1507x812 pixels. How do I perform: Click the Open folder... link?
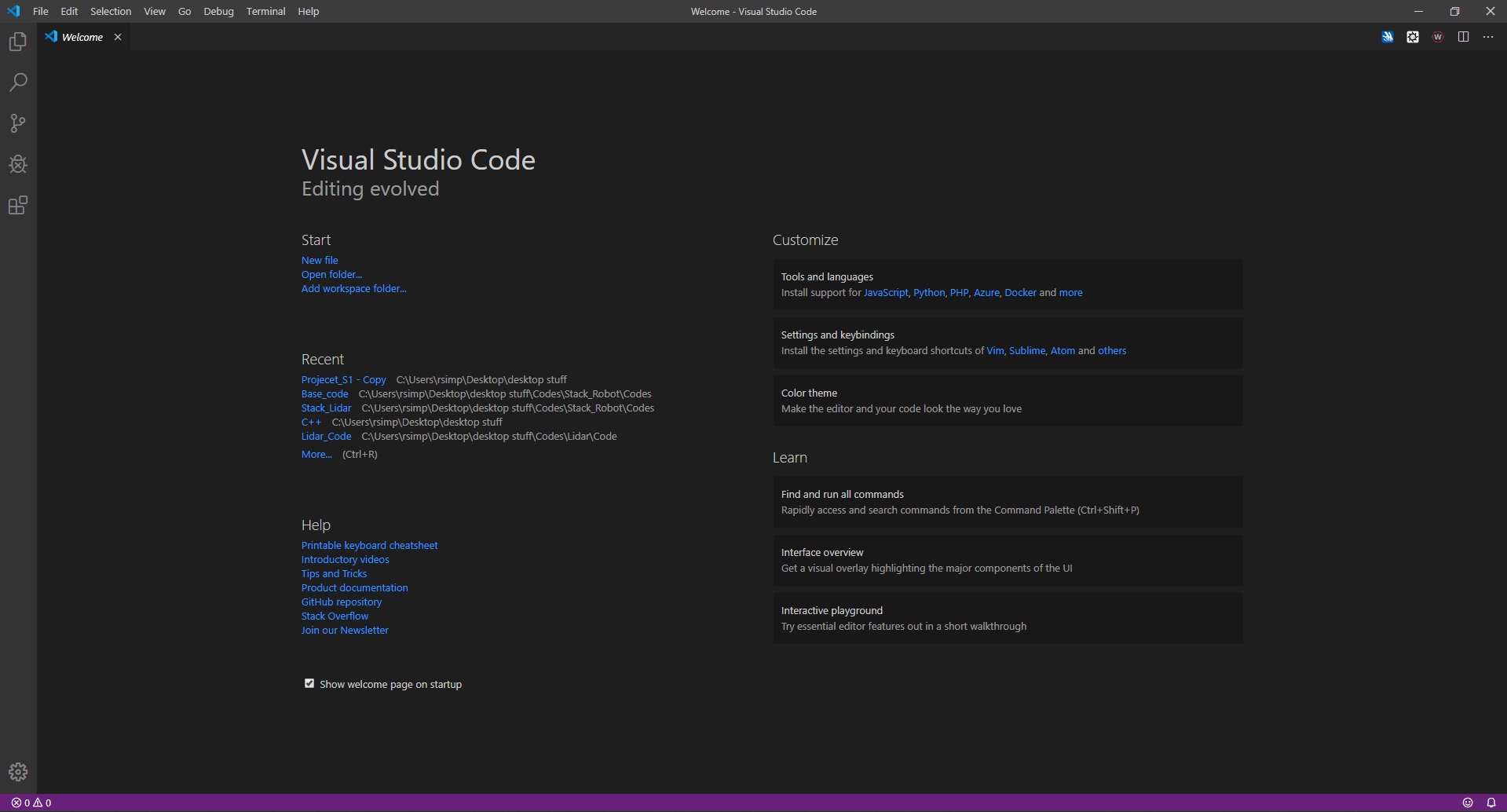(331, 274)
